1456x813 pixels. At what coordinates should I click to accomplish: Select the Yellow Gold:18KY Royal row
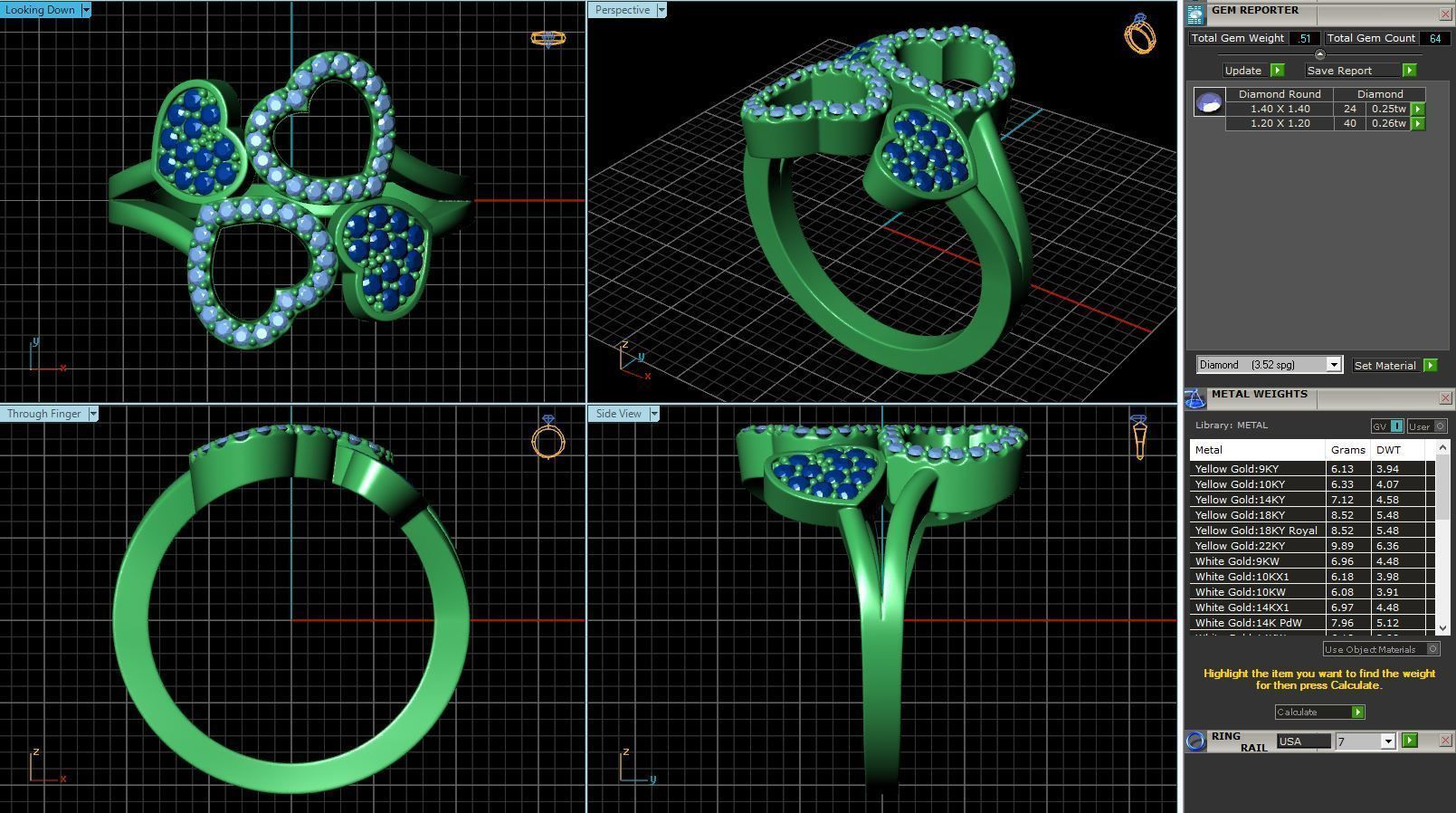point(1312,531)
